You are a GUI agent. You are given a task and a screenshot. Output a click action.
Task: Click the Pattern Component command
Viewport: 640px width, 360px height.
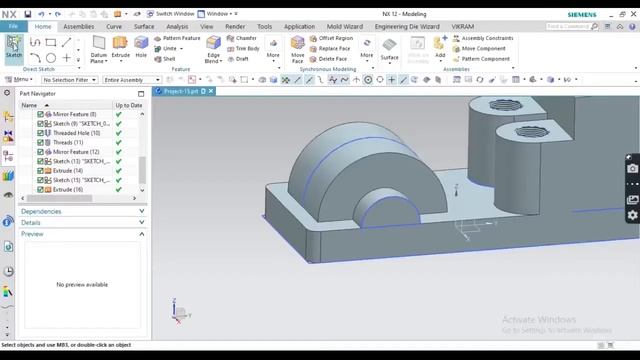481,59
